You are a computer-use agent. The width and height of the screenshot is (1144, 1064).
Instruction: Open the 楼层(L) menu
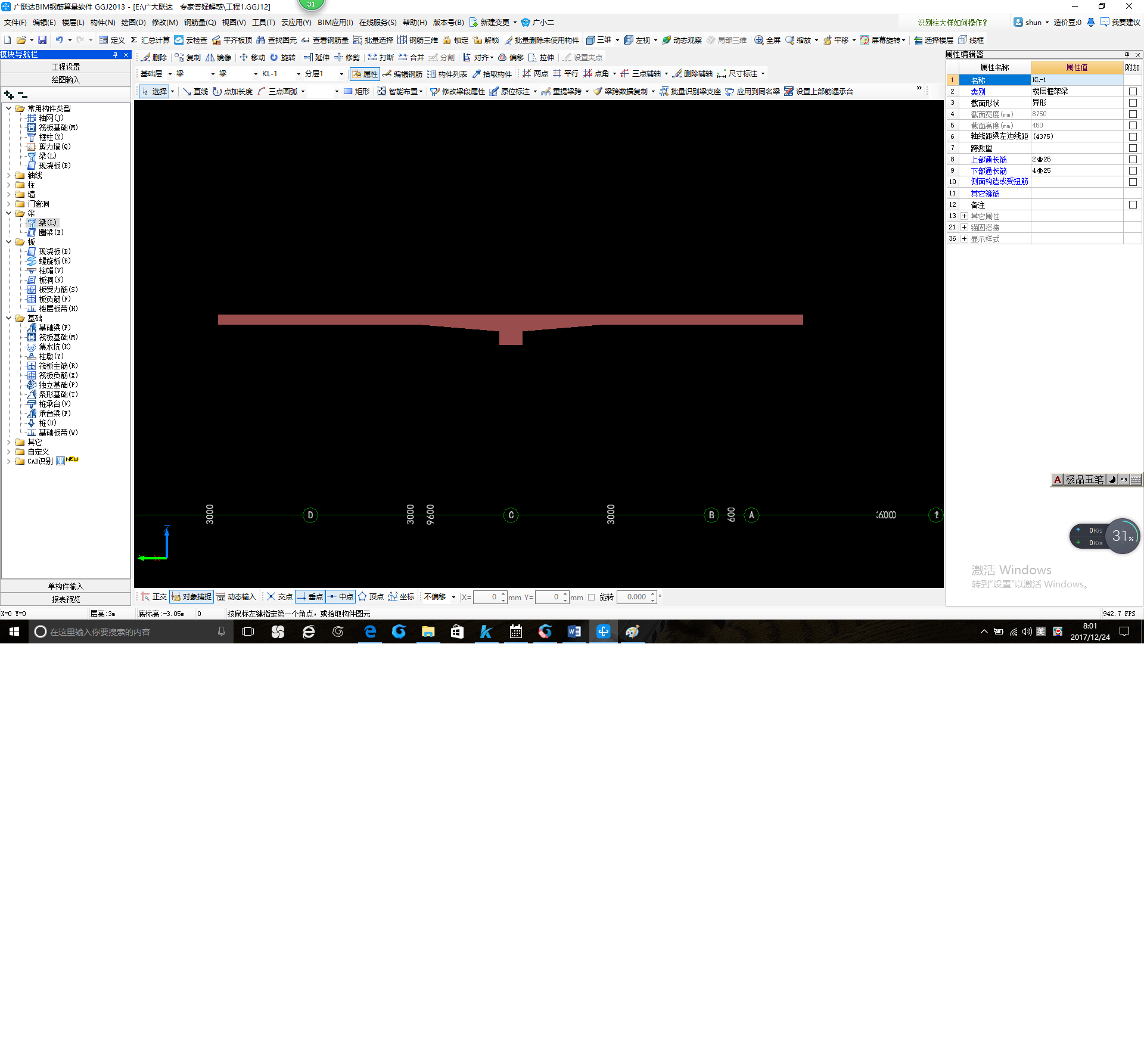[x=73, y=23]
